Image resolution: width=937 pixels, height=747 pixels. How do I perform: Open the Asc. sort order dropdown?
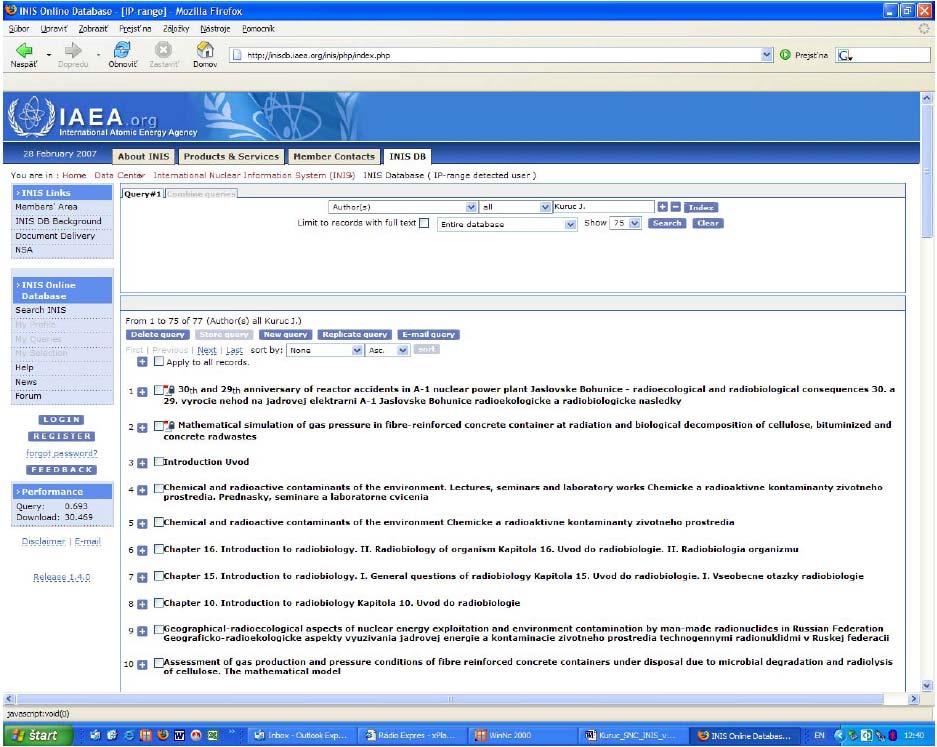[387, 350]
